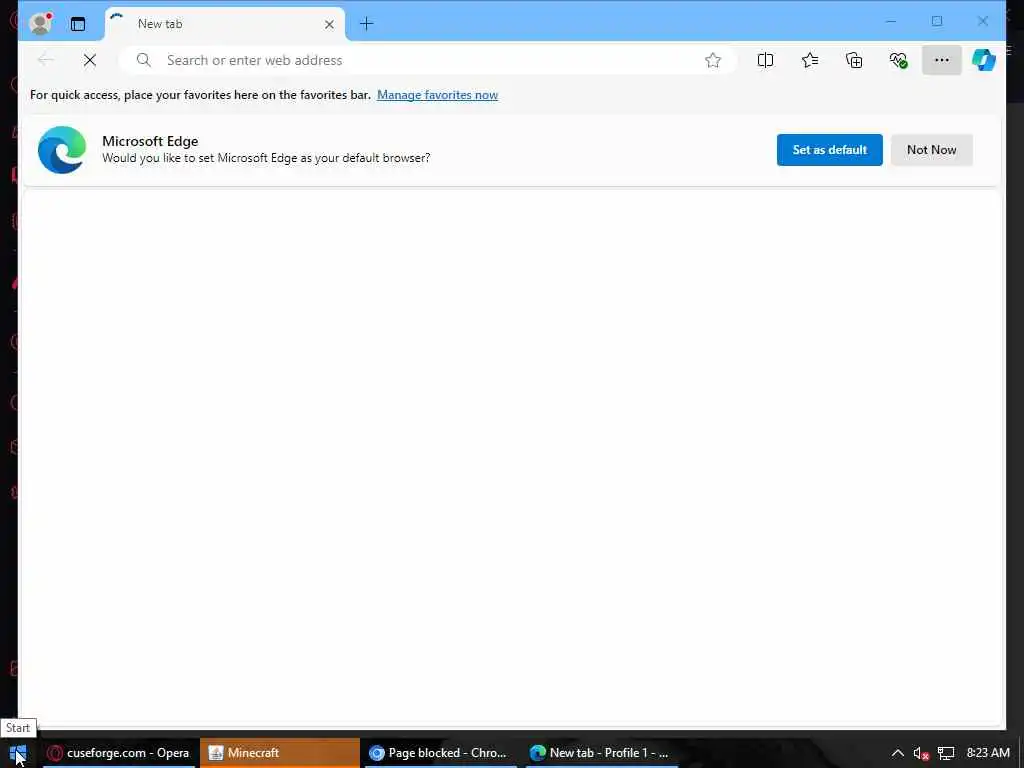Add this page to favorites star

coord(712,60)
